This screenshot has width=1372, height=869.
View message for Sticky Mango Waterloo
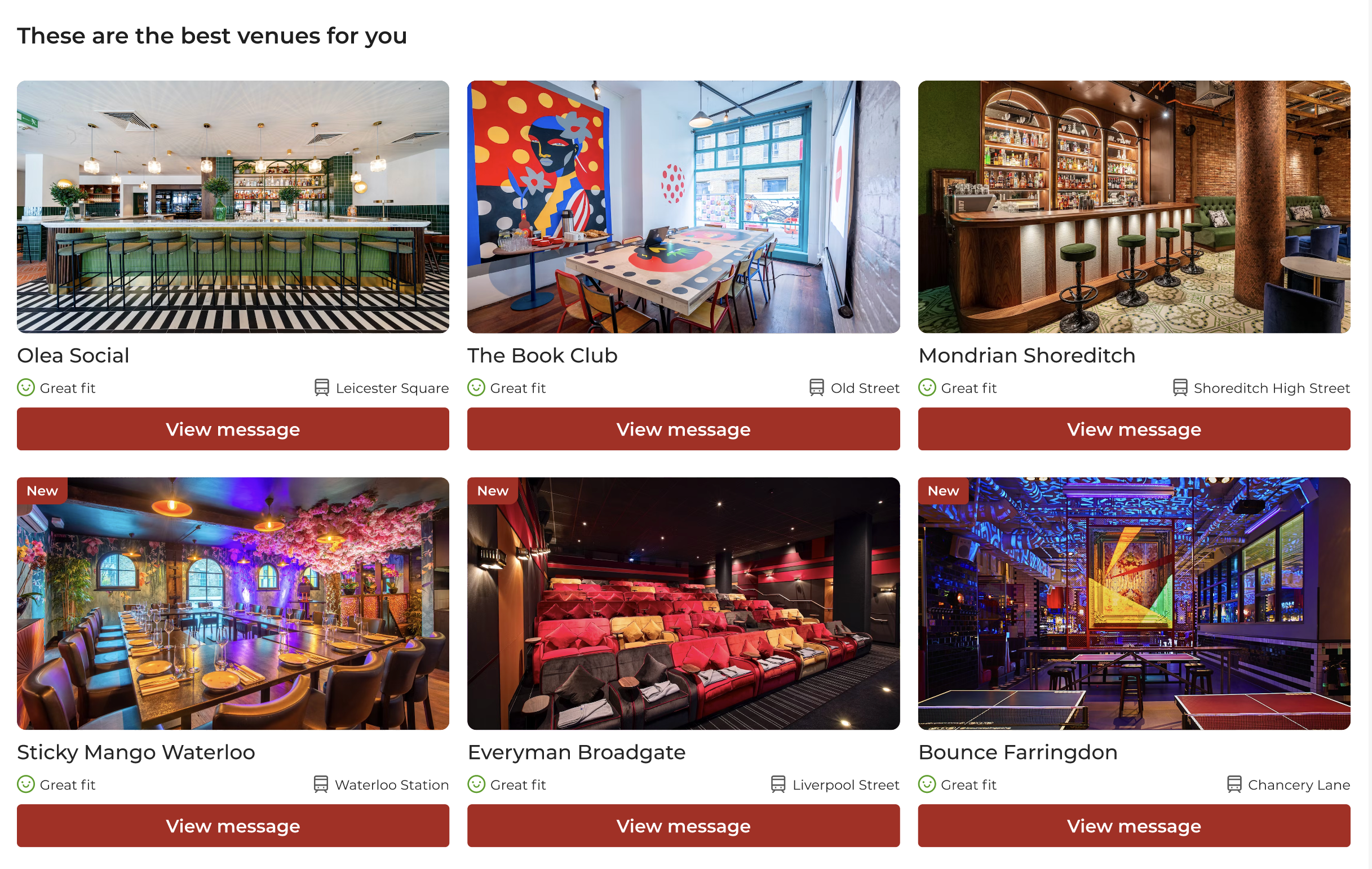[233, 826]
